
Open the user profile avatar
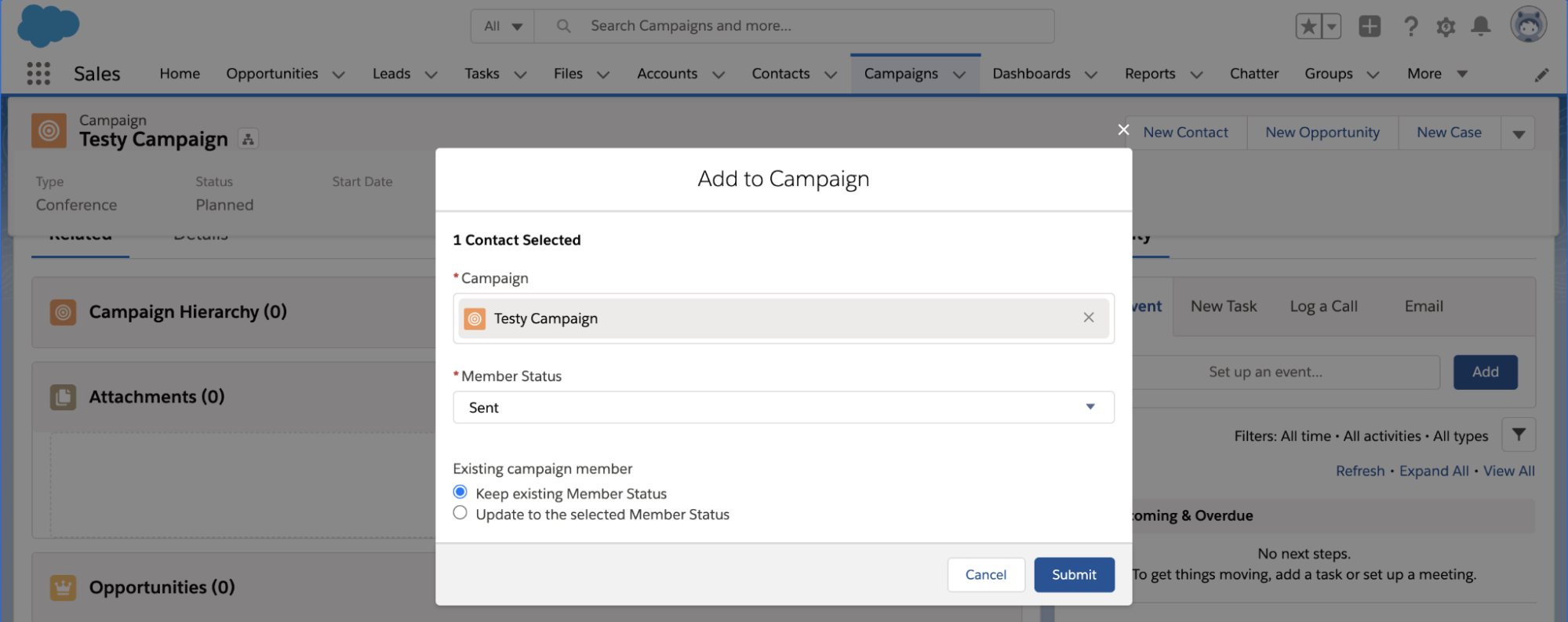click(1528, 25)
